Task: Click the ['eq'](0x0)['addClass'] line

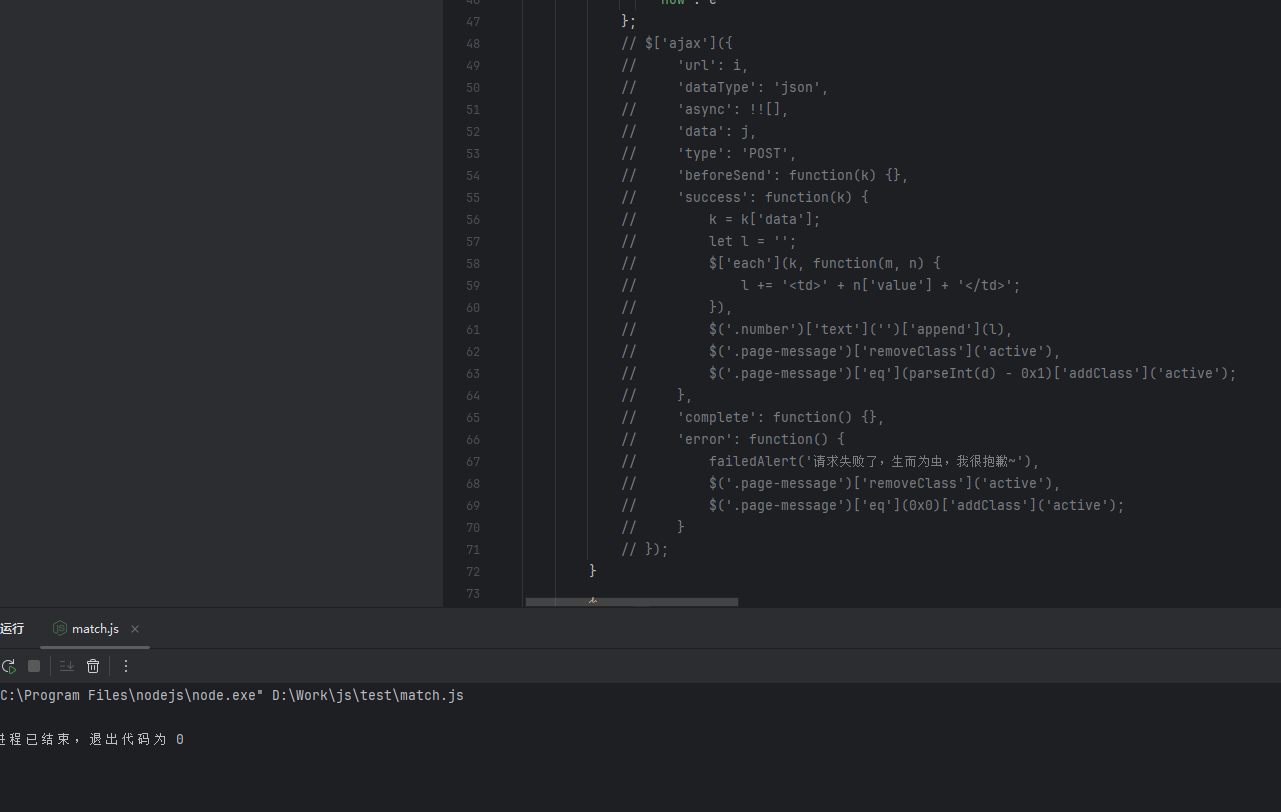Action: click(873, 506)
